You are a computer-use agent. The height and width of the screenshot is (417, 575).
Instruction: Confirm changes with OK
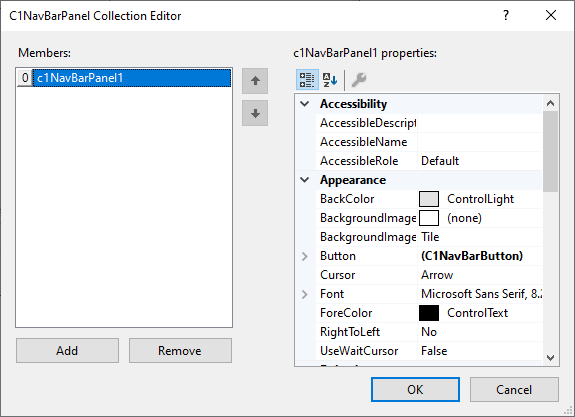pyautogui.click(x=415, y=389)
